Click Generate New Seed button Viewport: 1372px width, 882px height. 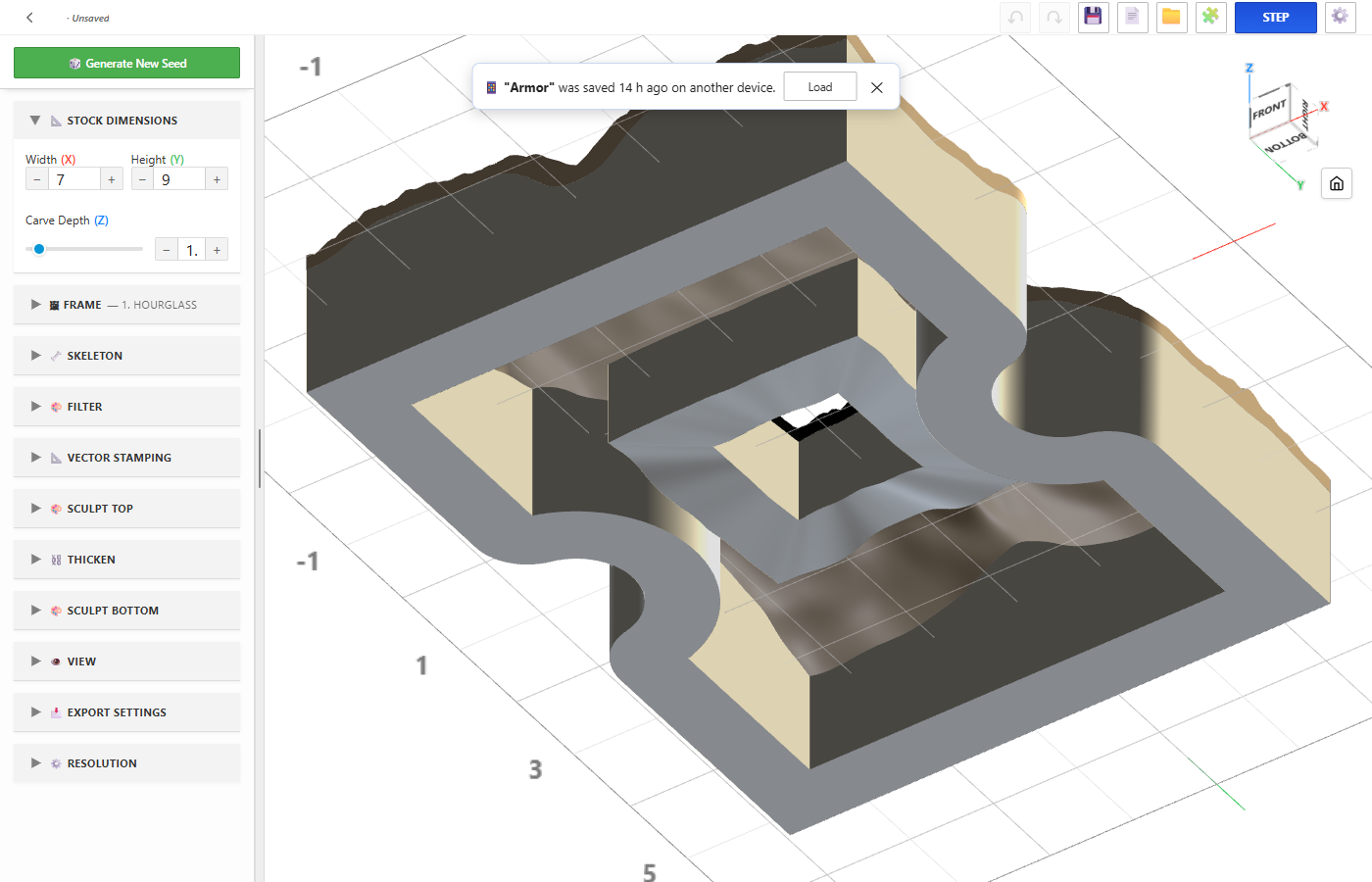[126, 63]
